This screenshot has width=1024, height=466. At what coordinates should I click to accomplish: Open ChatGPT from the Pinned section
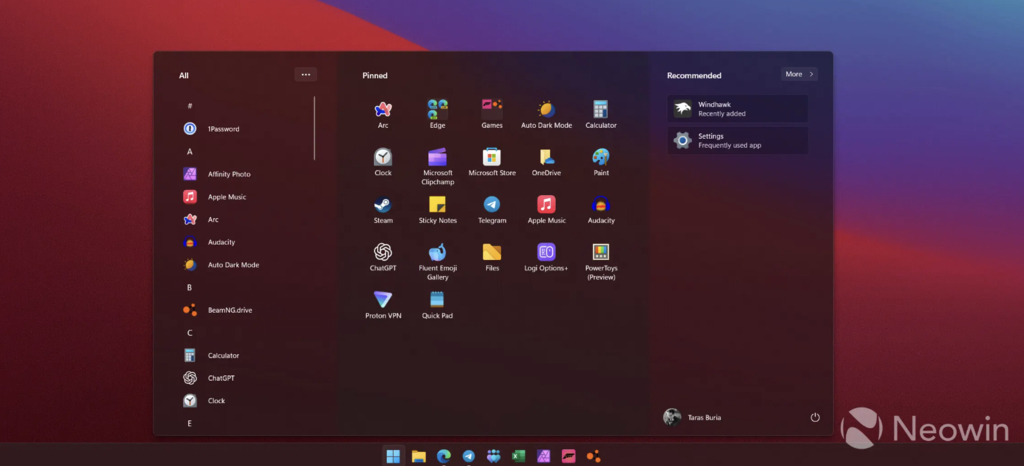point(383,257)
